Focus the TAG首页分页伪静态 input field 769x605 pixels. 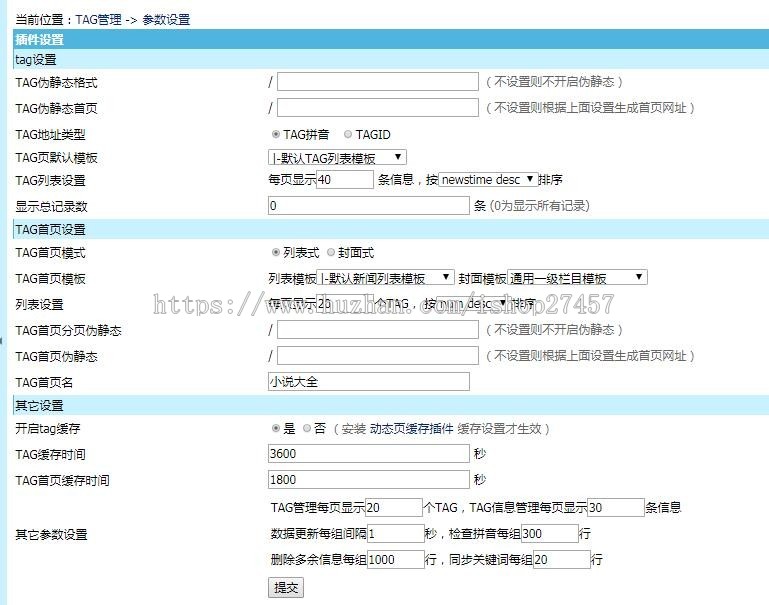tap(378, 329)
